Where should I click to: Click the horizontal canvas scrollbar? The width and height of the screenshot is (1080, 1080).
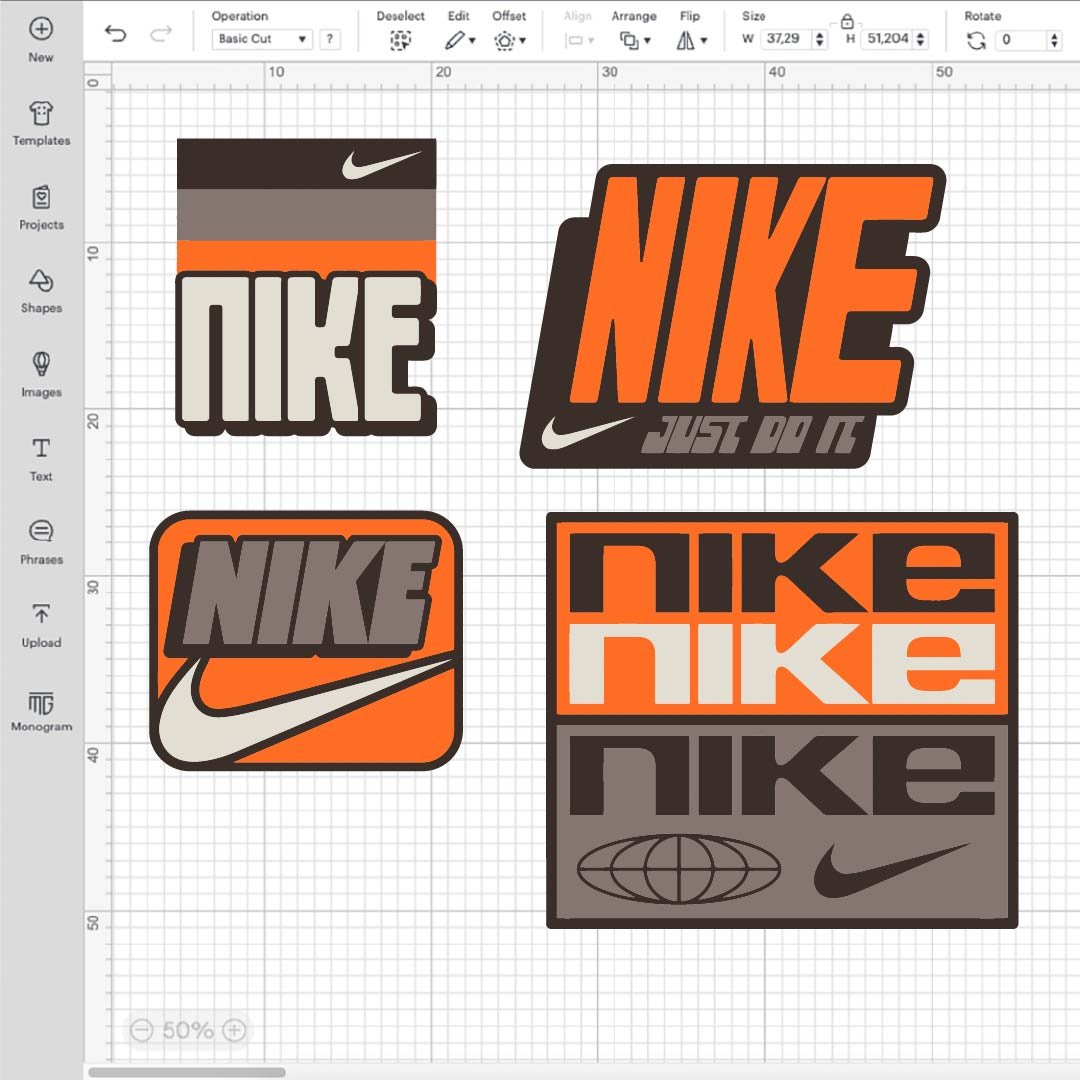[x=187, y=1072]
